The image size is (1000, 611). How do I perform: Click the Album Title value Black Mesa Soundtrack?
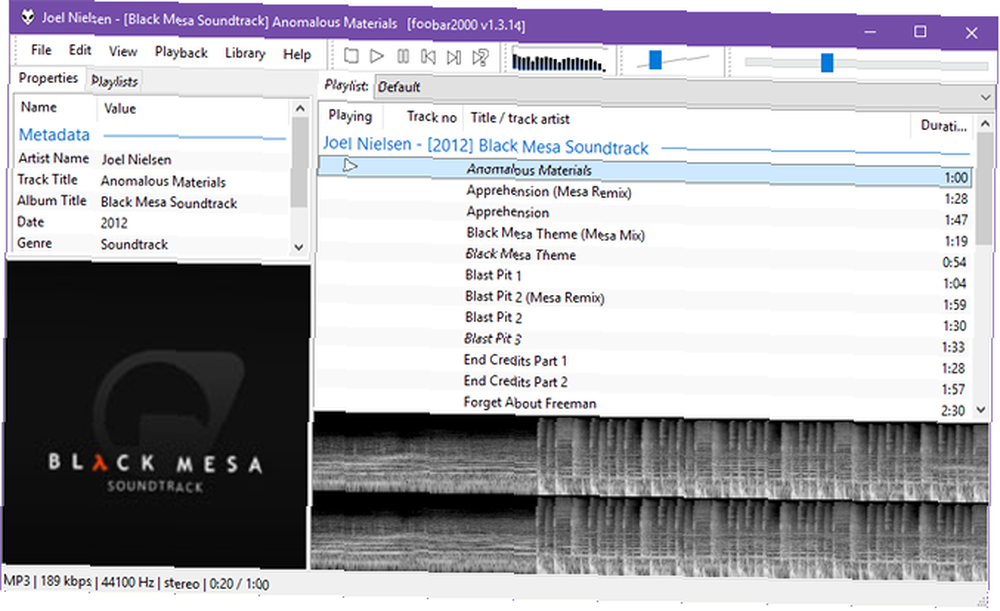(x=168, y=202)
